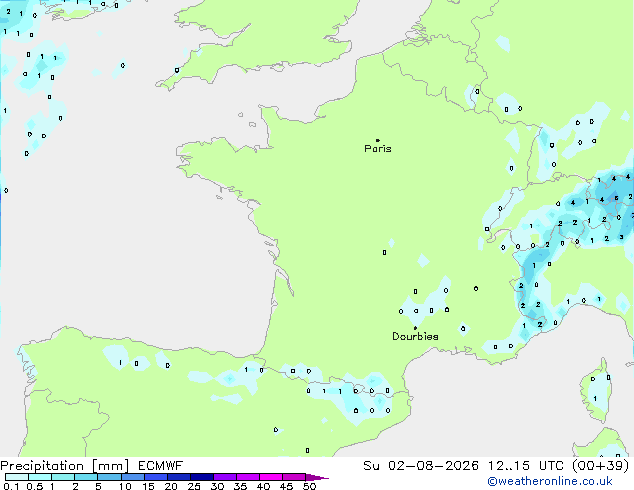Pick the 35–40 mm purple legend swatch
634x490 pixels.
pos(248,477)
